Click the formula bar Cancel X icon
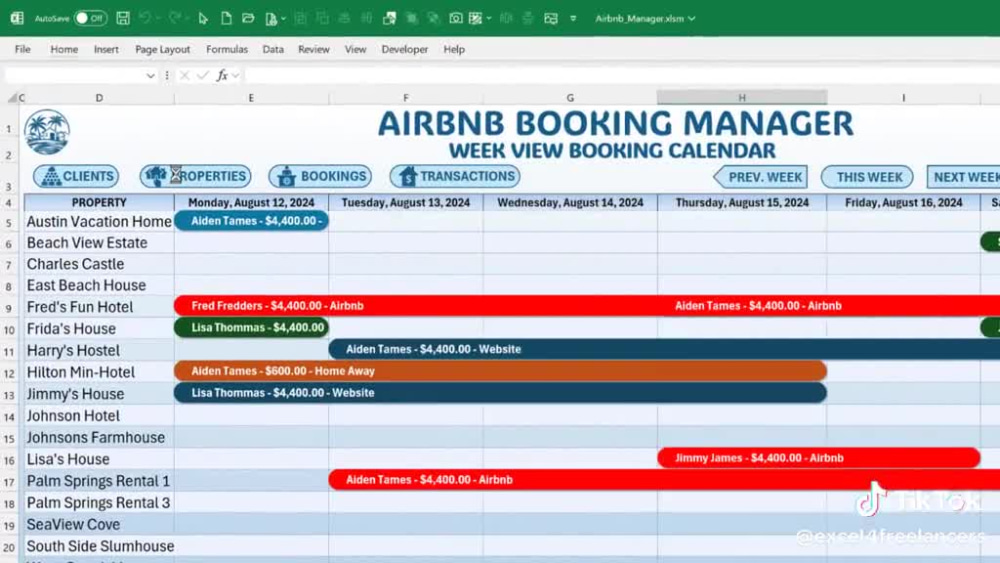This screenshot has width=1000, height=563. pyautogui.click(x=184, y=75)
